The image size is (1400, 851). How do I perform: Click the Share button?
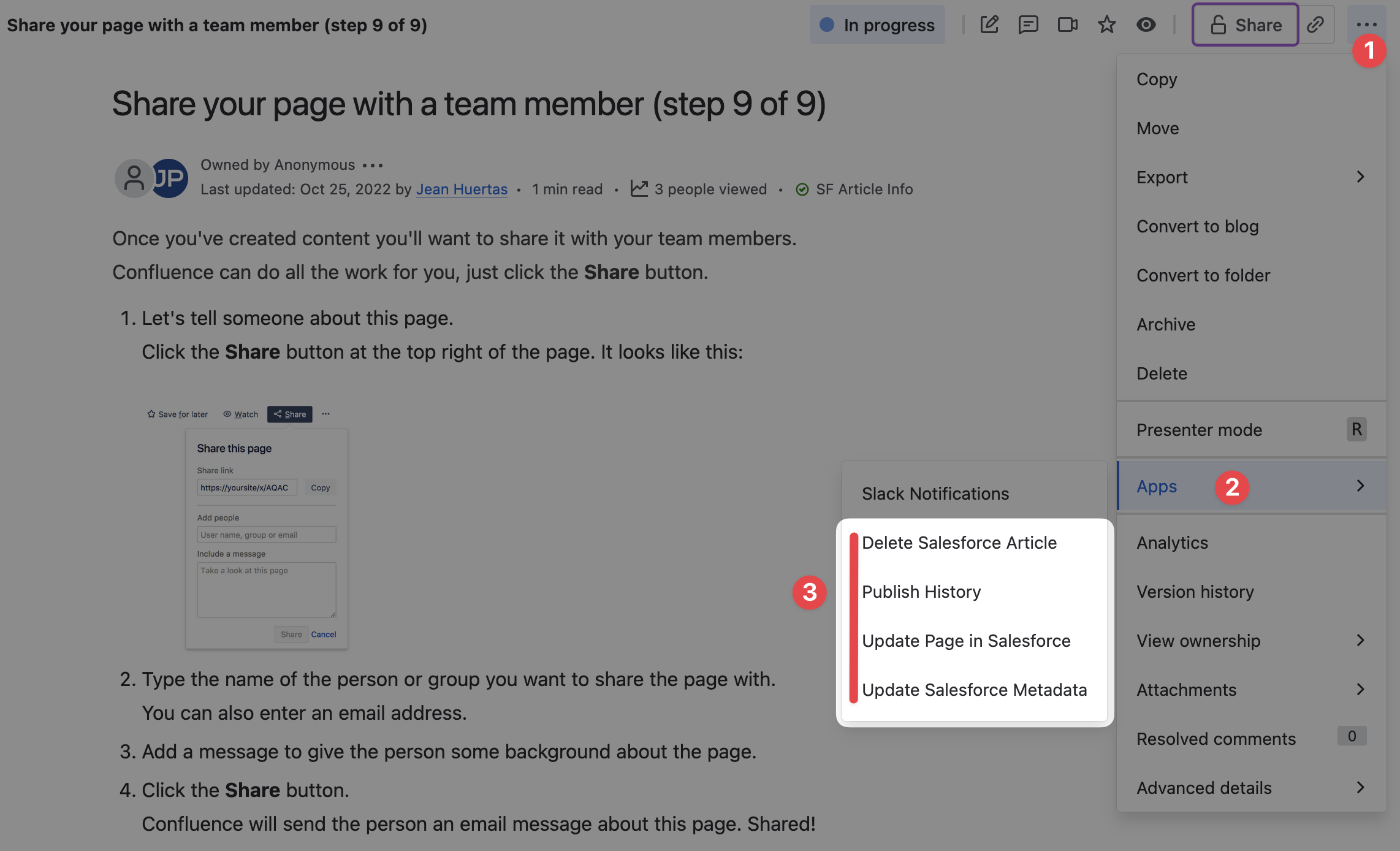(x=1245, y=25)
